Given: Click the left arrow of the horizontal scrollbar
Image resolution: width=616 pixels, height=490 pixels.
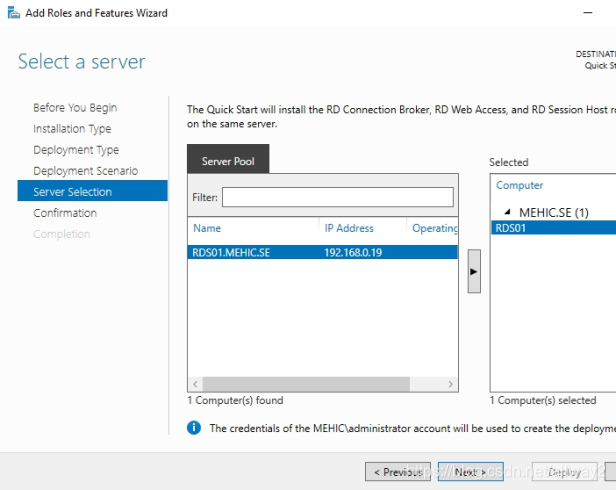Looking at the screenshot, I should (195, 384).
